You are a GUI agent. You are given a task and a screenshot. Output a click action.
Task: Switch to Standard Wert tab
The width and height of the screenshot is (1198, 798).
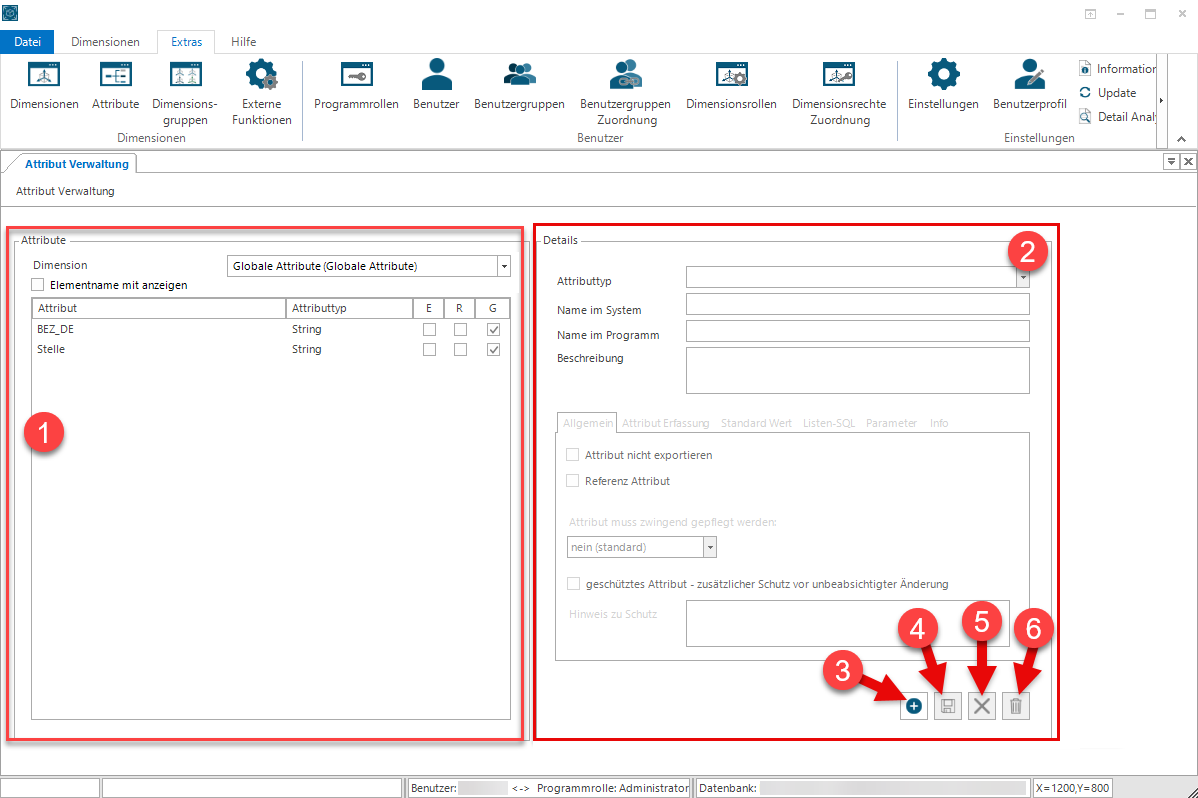point(756,423)
